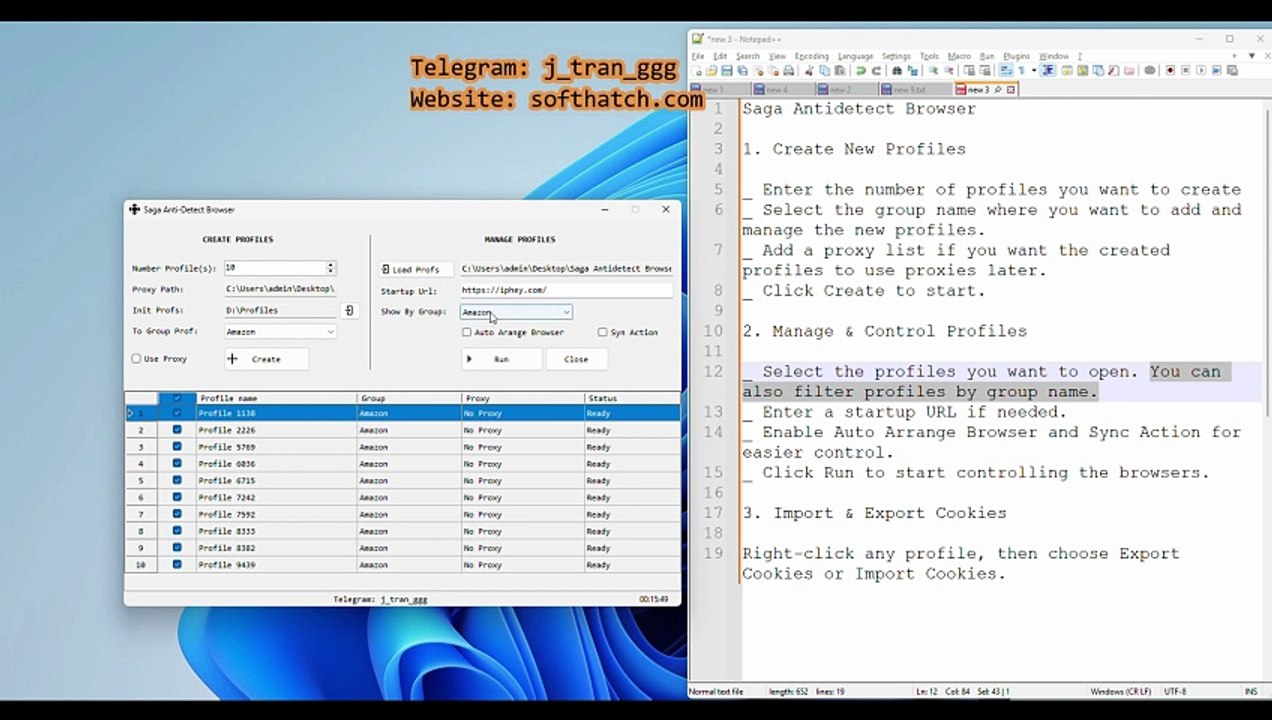This screenshot has width=1272, height=720.
Task: Select the row for Profile 8333
Action: tap(402, 531)
